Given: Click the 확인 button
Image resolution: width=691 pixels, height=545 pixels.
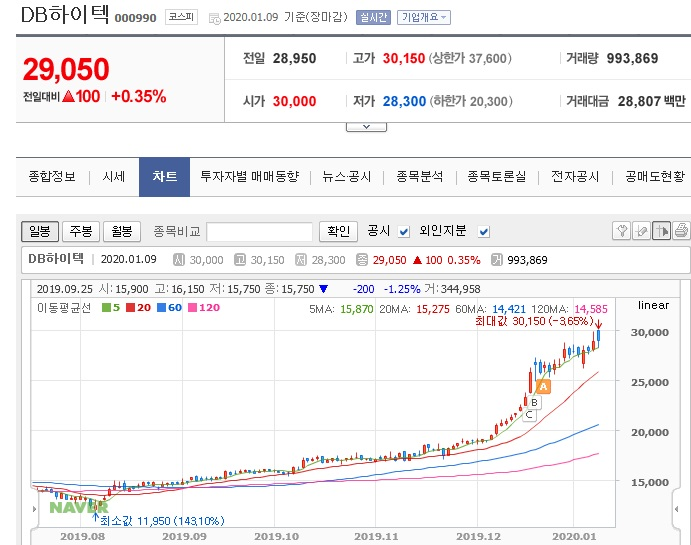Looking at the screenshot, I should coord(338,231).
